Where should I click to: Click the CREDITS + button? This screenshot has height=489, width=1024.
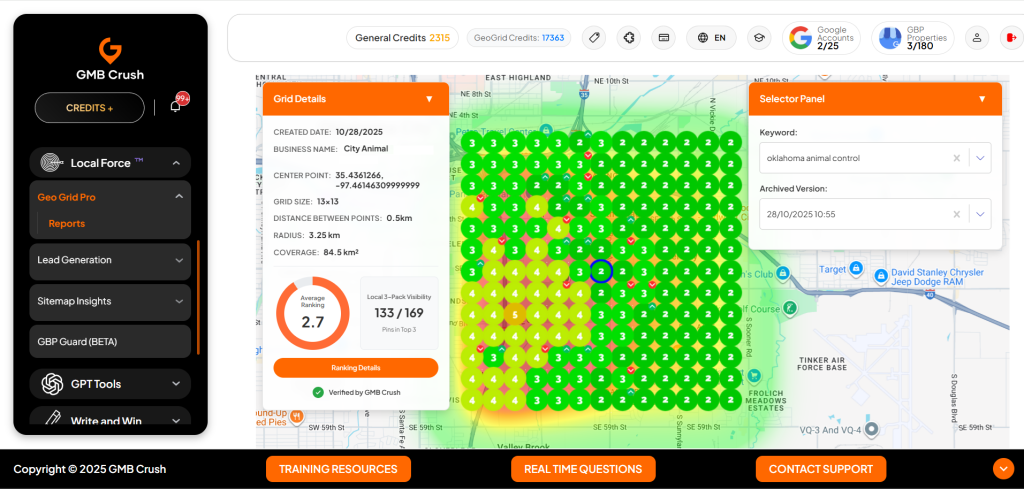89,108
